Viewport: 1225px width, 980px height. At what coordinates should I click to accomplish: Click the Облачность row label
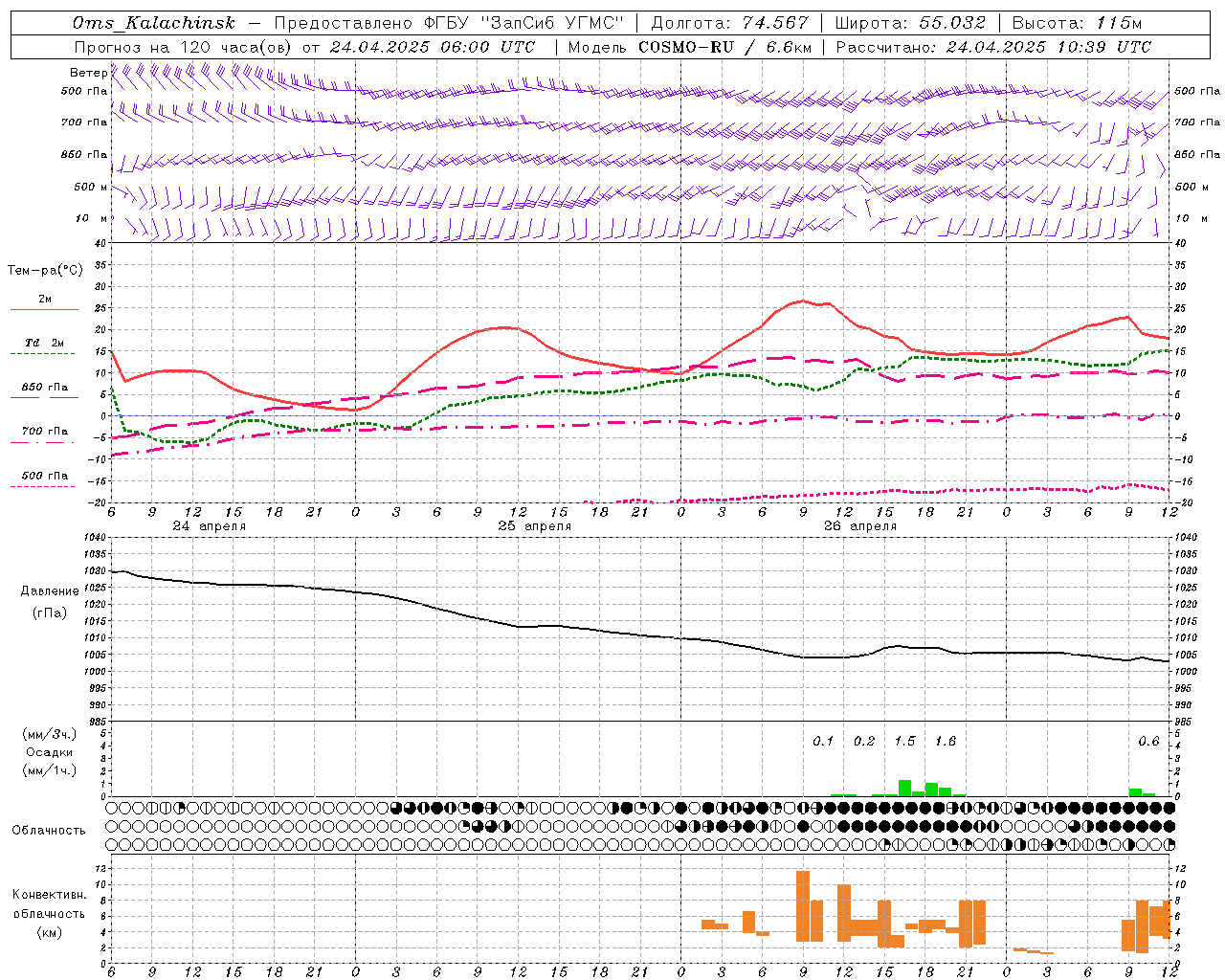coord(49,831)
